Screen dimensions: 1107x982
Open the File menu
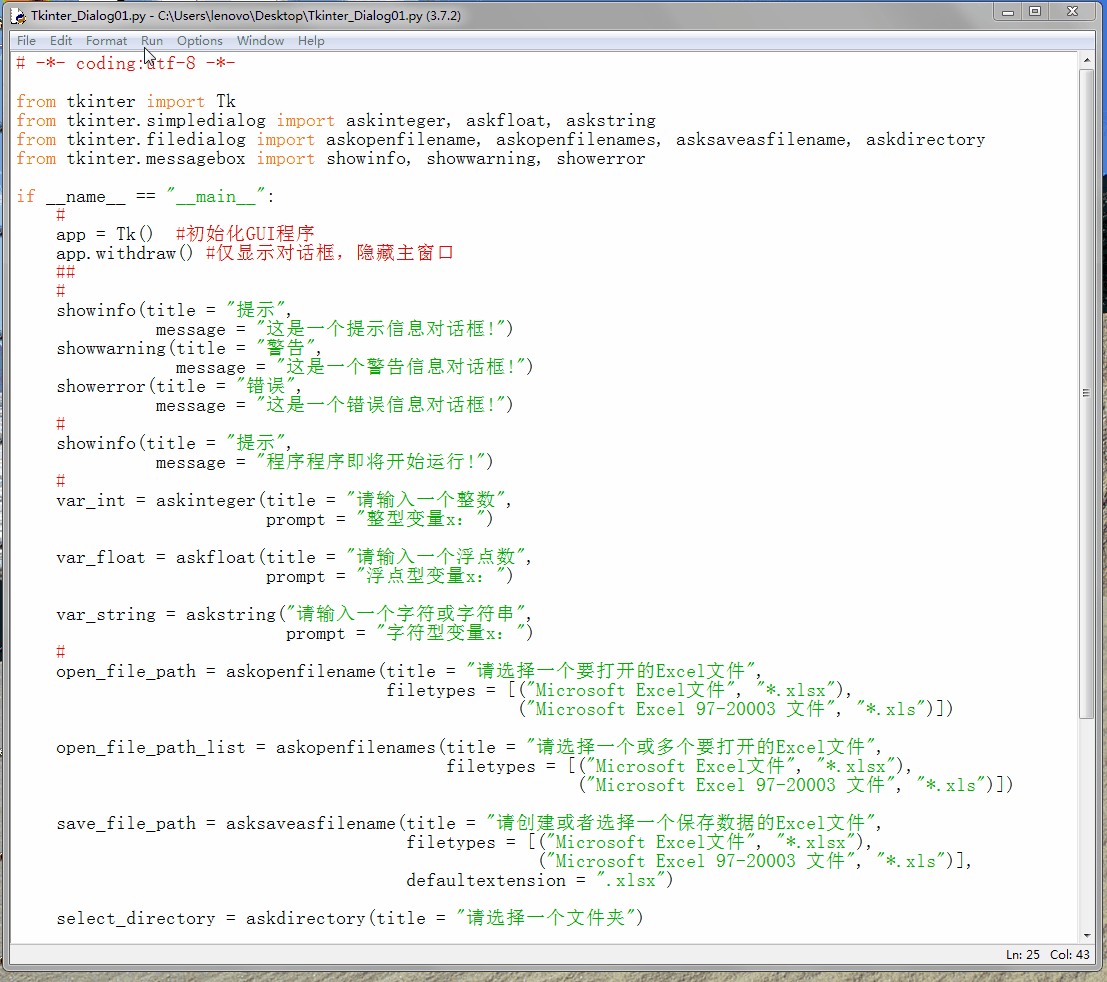click(x=26, y=41)
